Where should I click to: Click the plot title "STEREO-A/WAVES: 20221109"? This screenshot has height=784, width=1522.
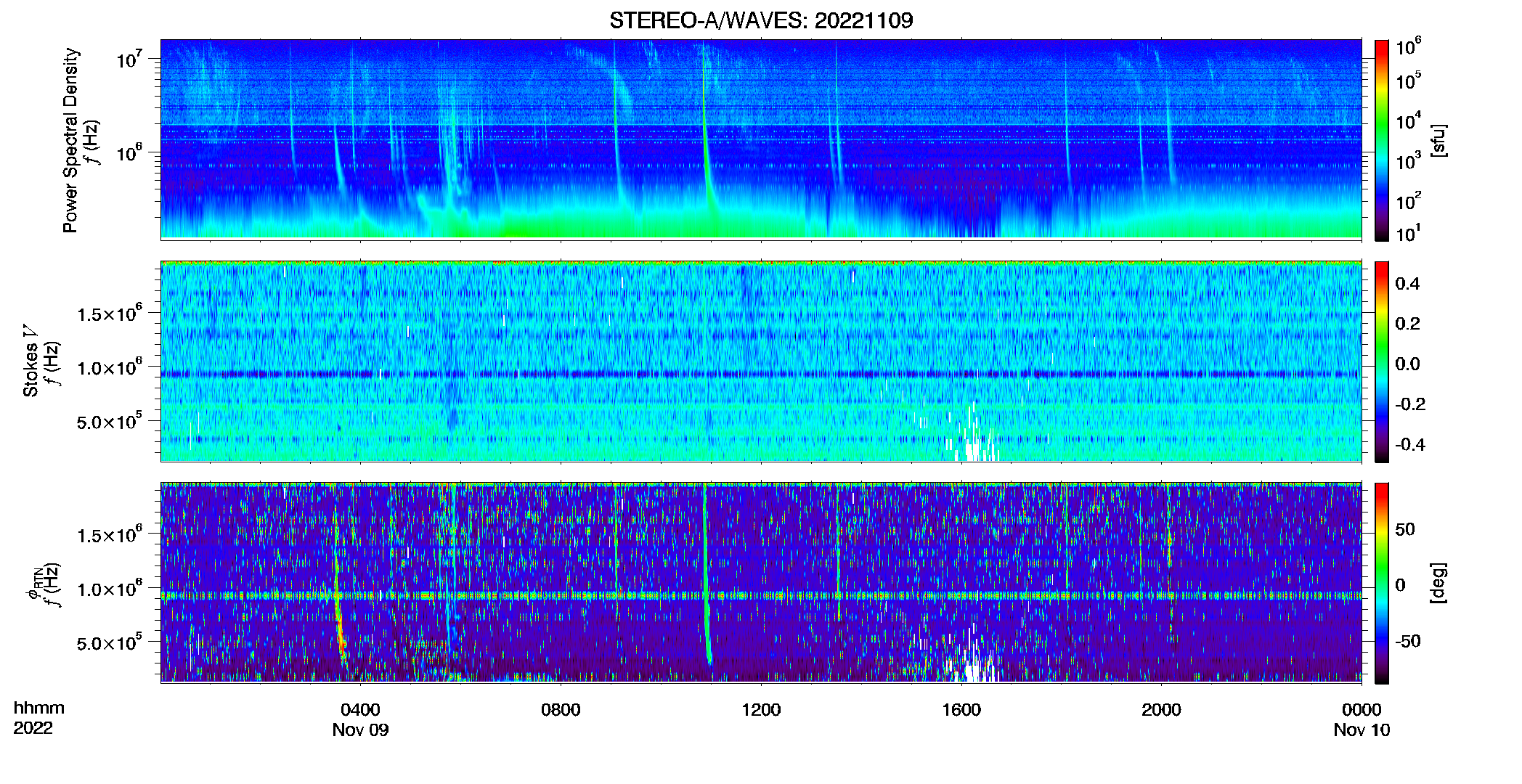(x=761, y=20)
